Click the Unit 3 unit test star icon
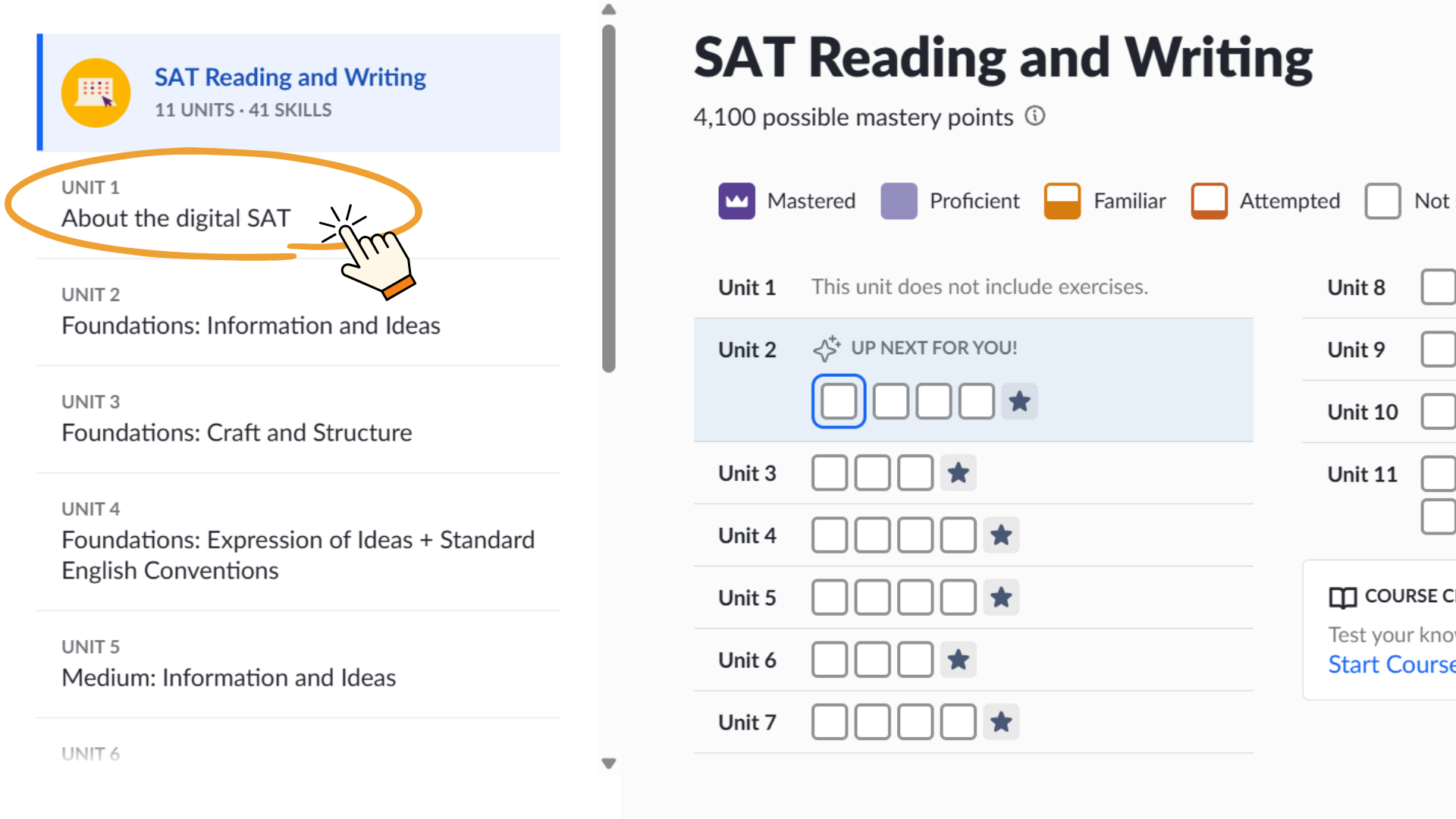 click(x=958, y=473)
